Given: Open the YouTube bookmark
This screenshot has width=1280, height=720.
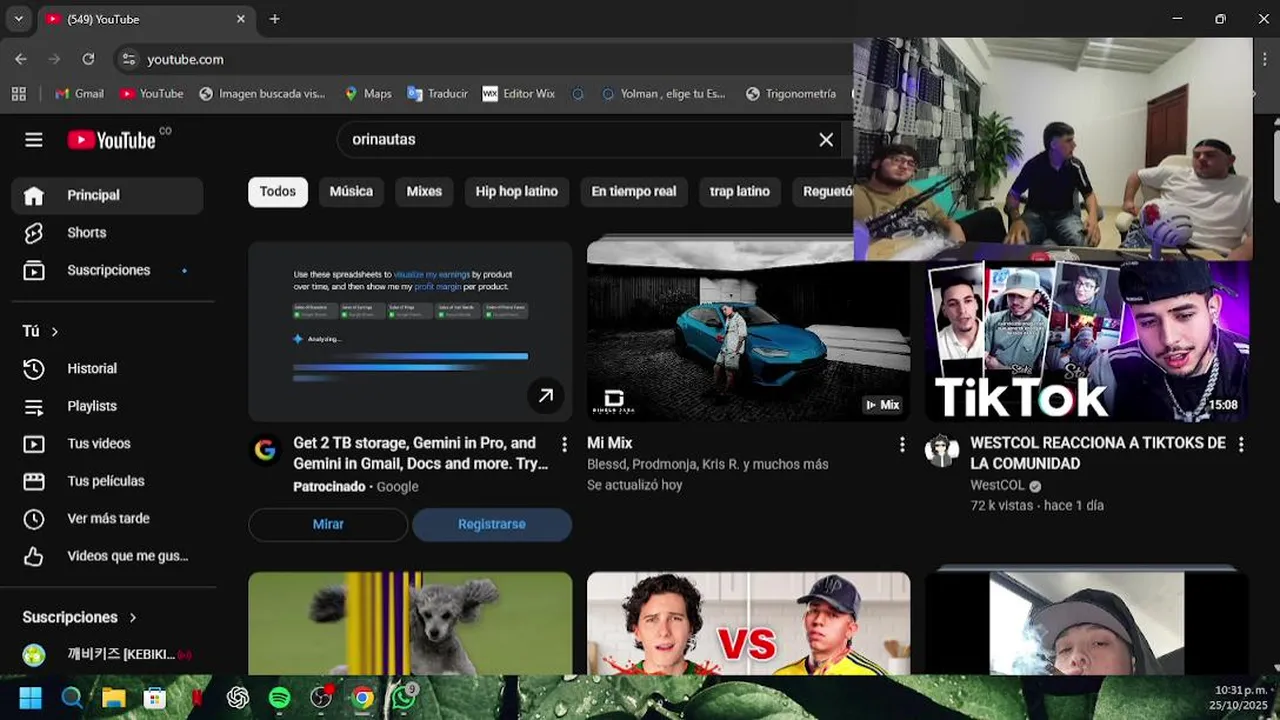Looking at the screenshot, I should (151, 94).
